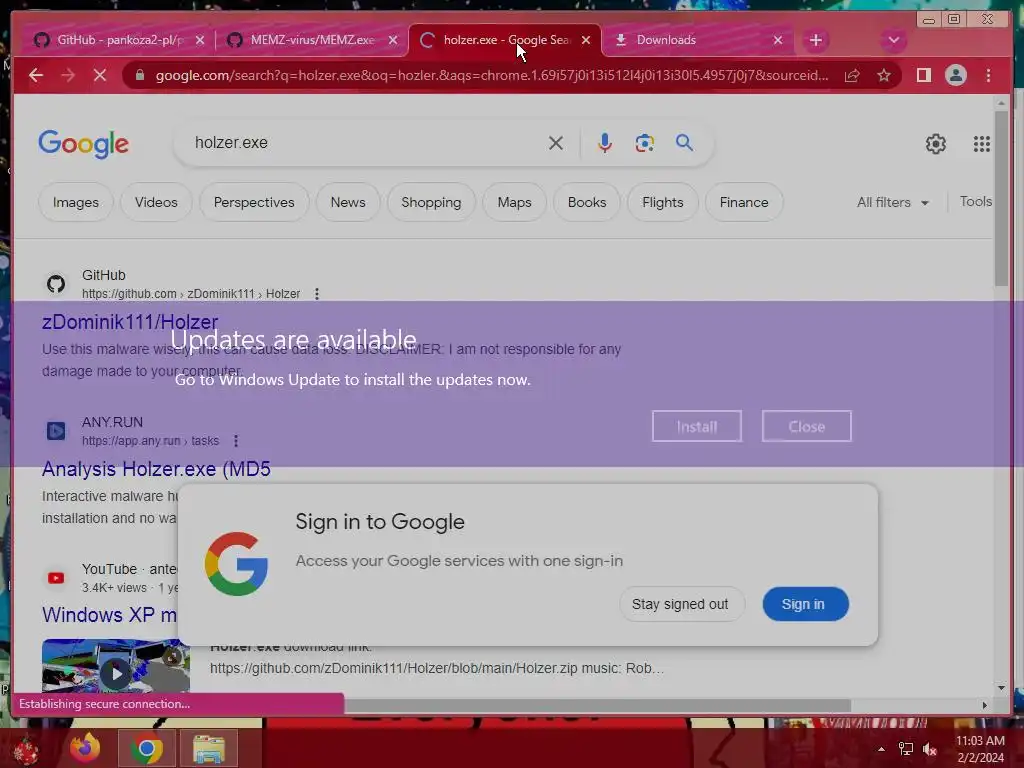Toggle the browser side panel
This screenshot has height=768, width=1024.
point(923,76)
